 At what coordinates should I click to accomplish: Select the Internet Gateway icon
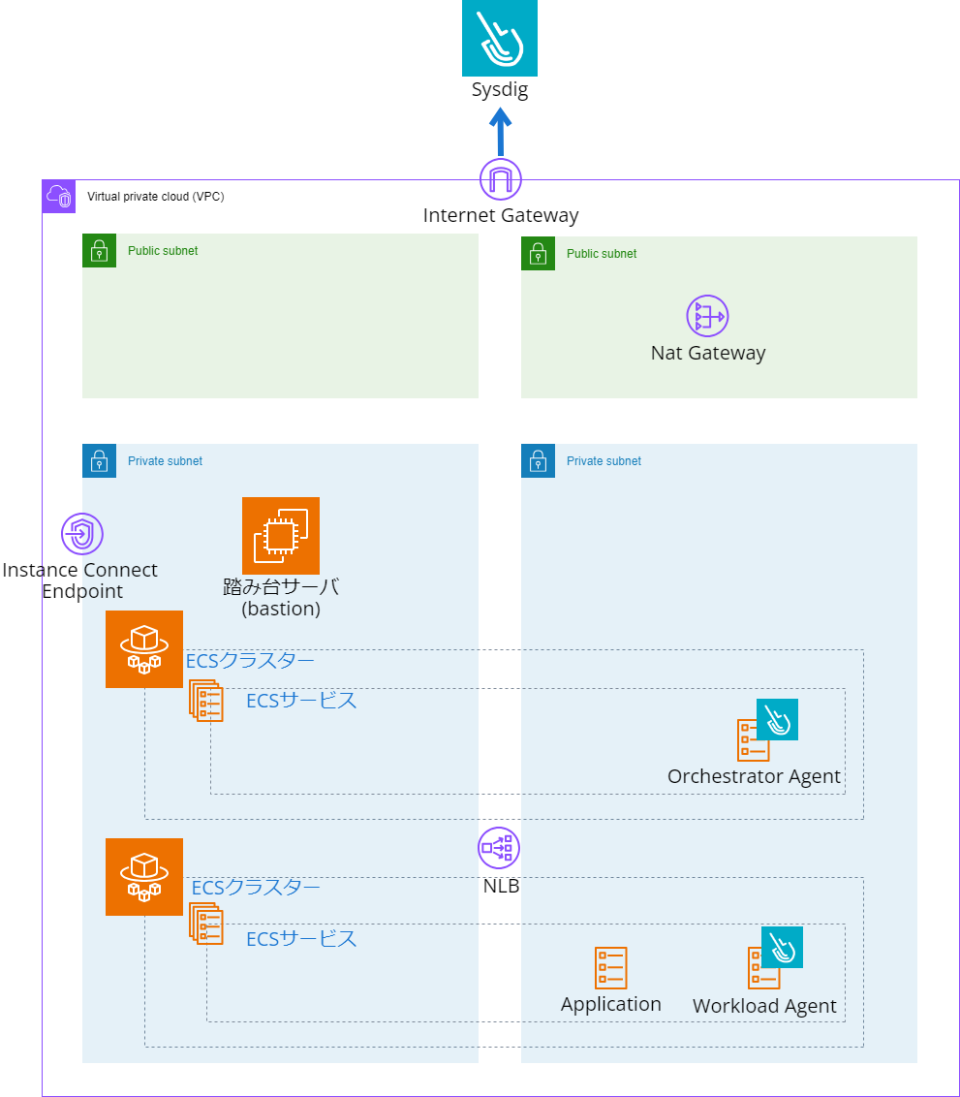click(x=500, y=179)
